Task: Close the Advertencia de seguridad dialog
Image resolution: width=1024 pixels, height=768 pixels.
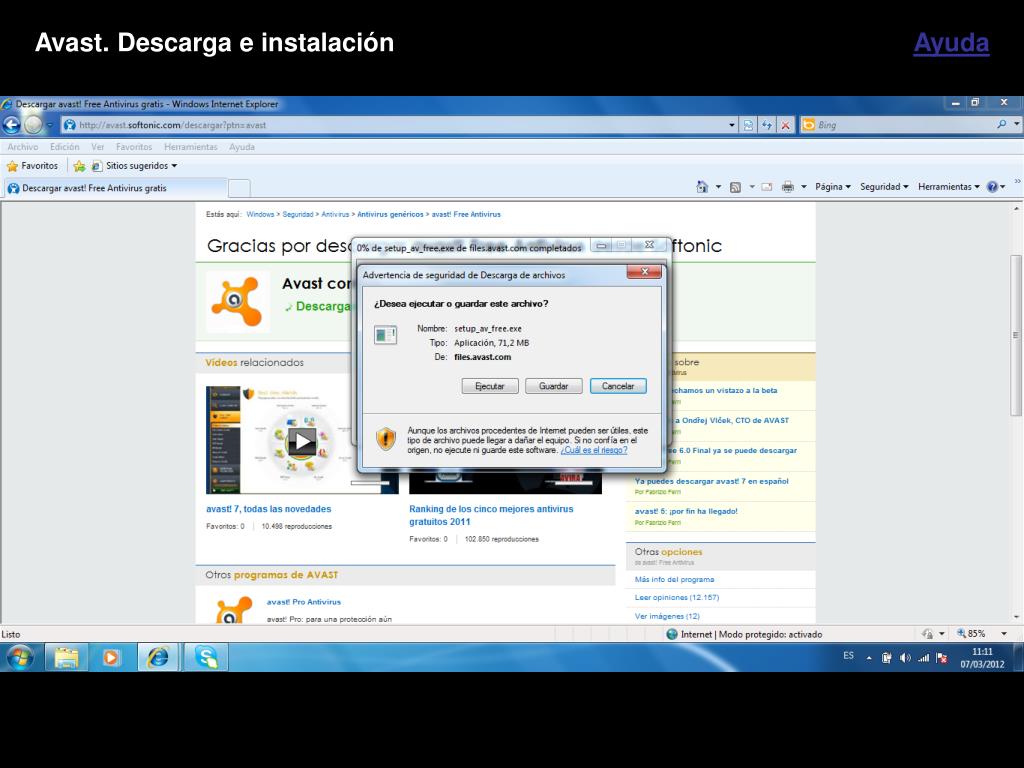Action: (644, 272)
